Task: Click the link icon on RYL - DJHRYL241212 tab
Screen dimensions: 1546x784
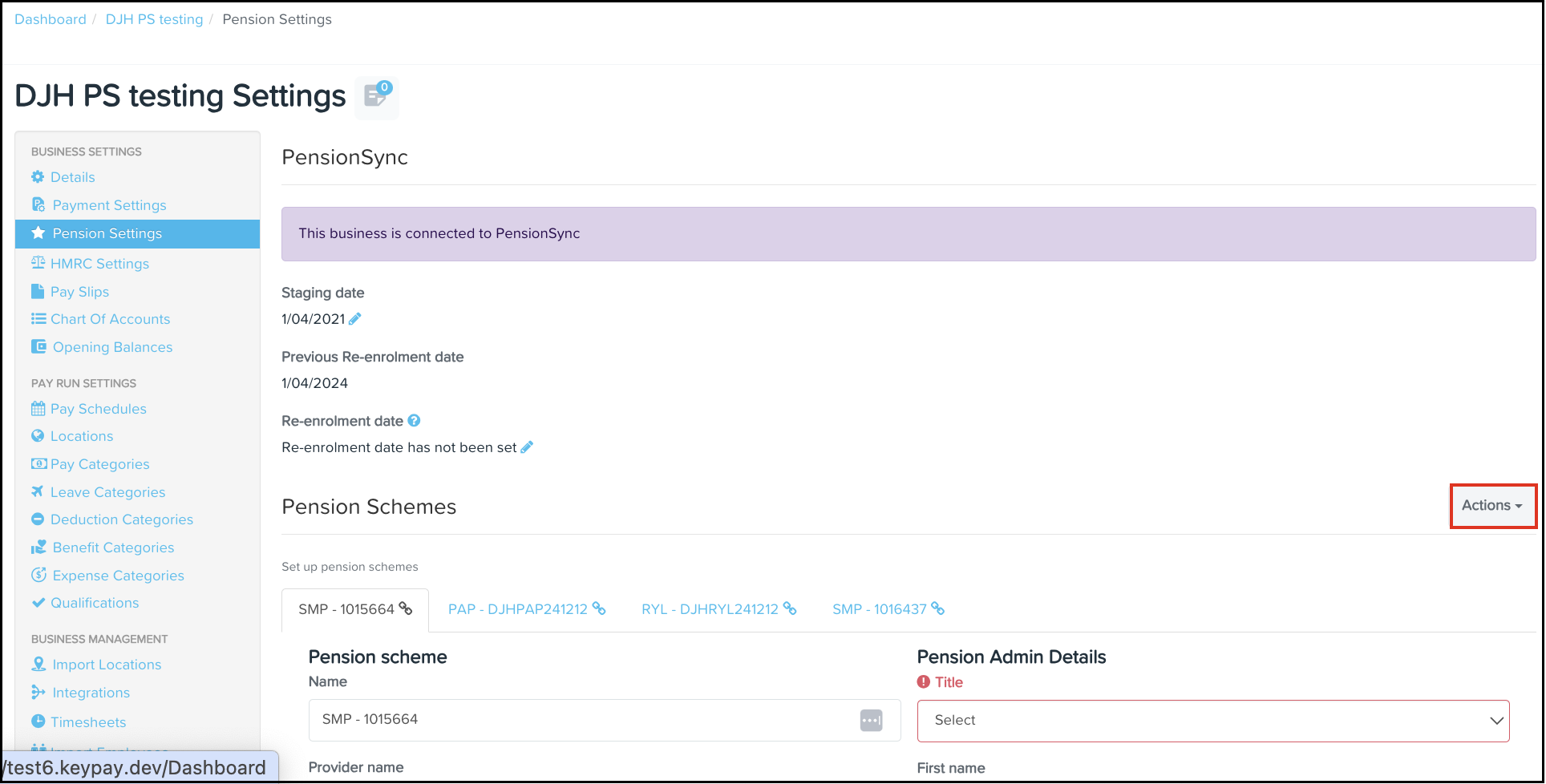Action: 790,609
